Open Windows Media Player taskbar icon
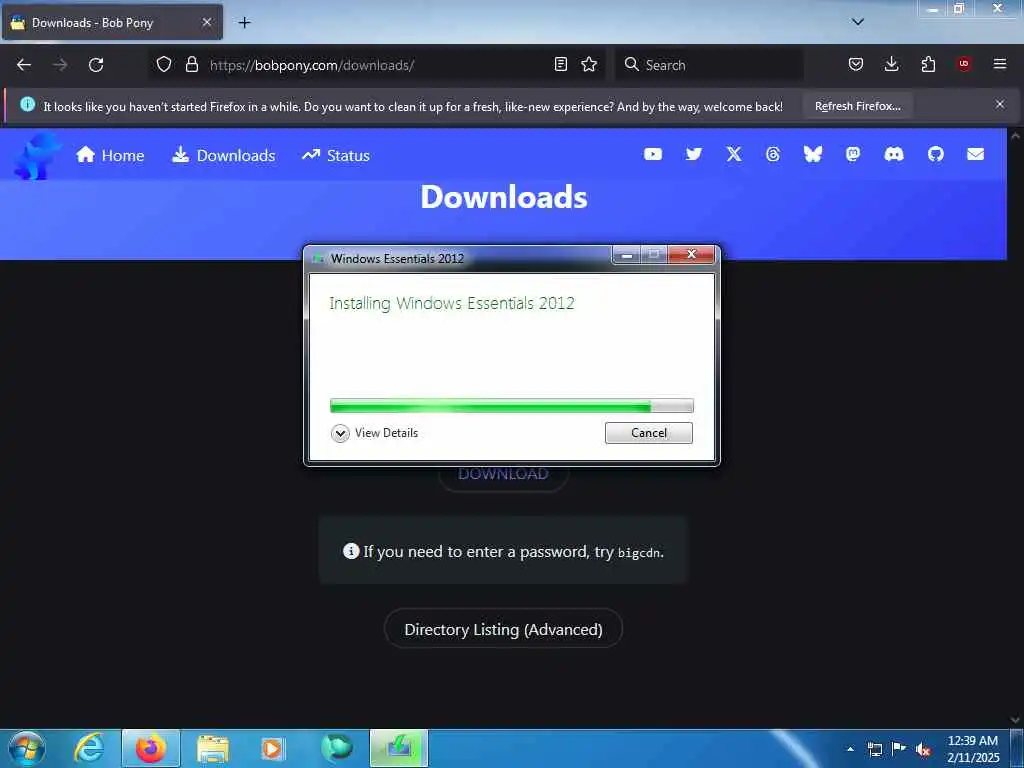The image size is (1024, 768). [273, 748]
